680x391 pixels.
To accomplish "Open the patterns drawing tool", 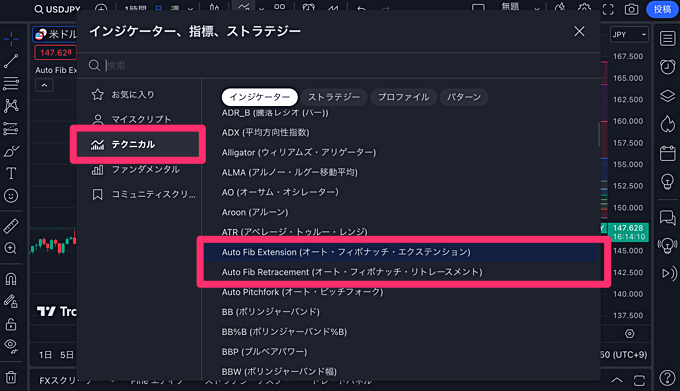I will click(x=11, y=106).
